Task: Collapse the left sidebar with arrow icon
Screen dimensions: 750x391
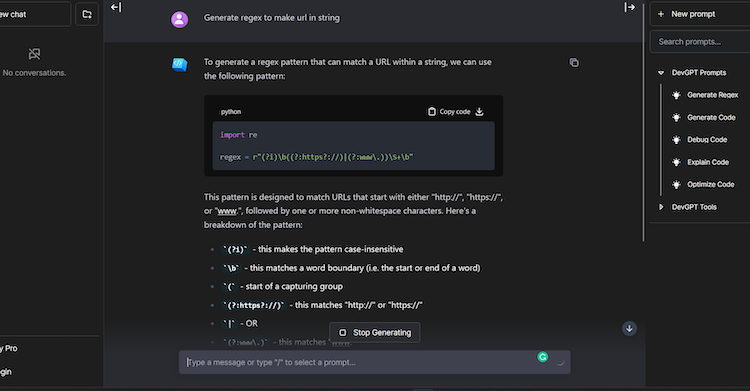Action: (116, 7)
